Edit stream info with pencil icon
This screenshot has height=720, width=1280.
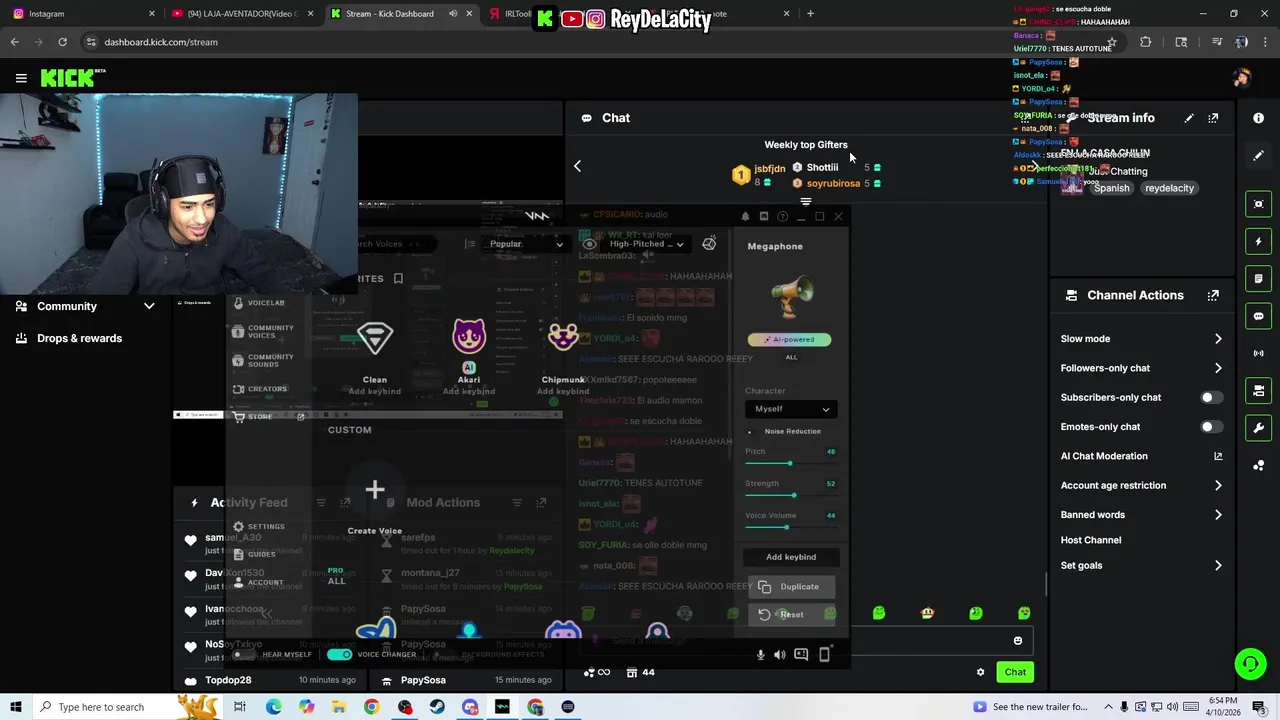pos(1189,118)
